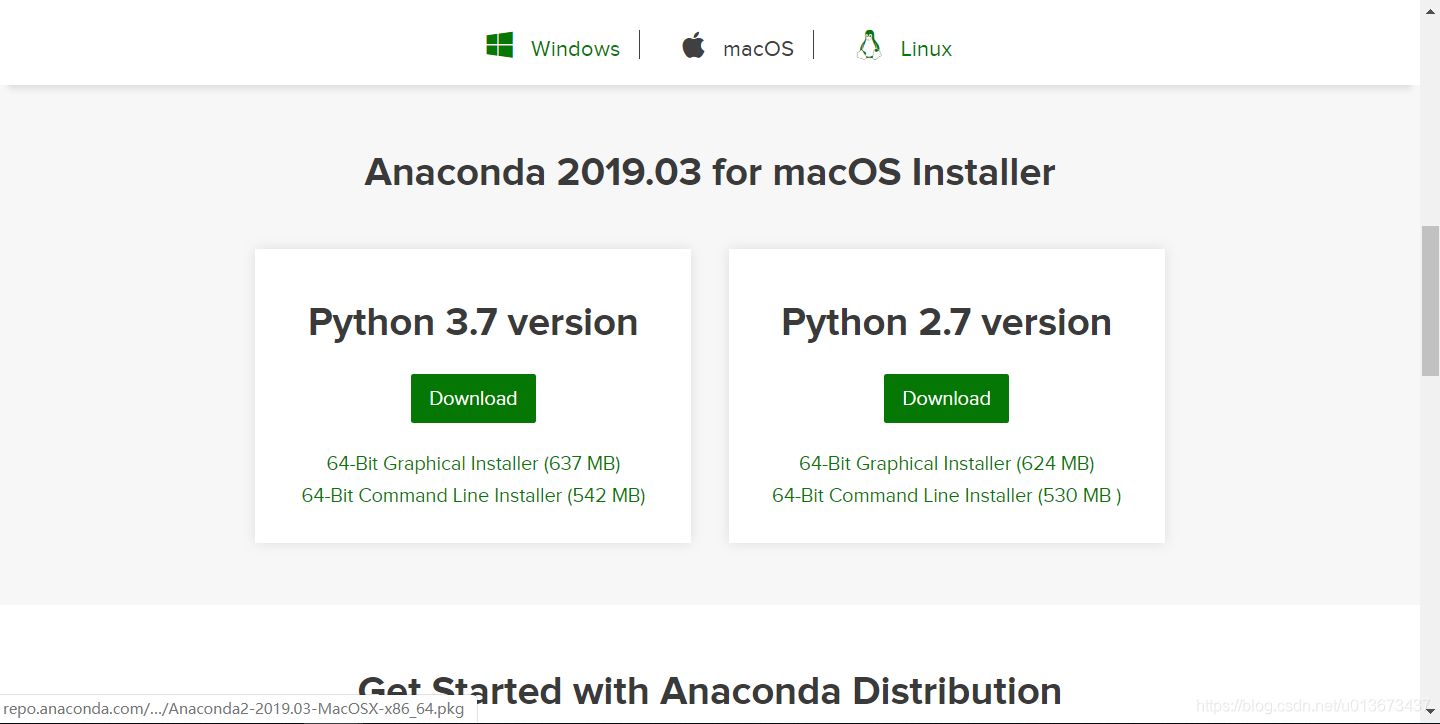Click the Python 3.7 version heading
The height and width of the screenshot is (724, 1440).
473,322
